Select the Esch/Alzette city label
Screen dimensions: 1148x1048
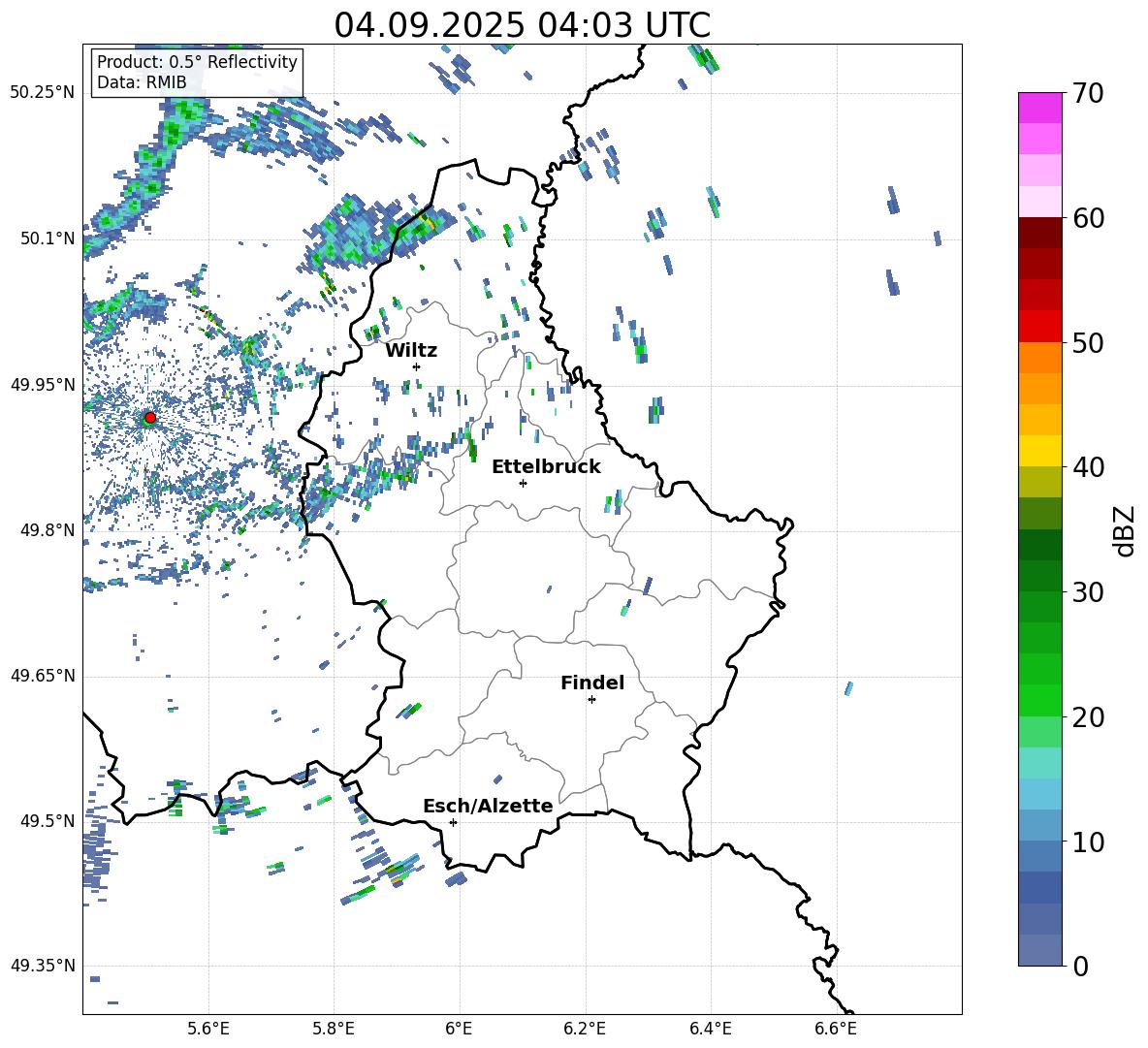pos(489,806)
